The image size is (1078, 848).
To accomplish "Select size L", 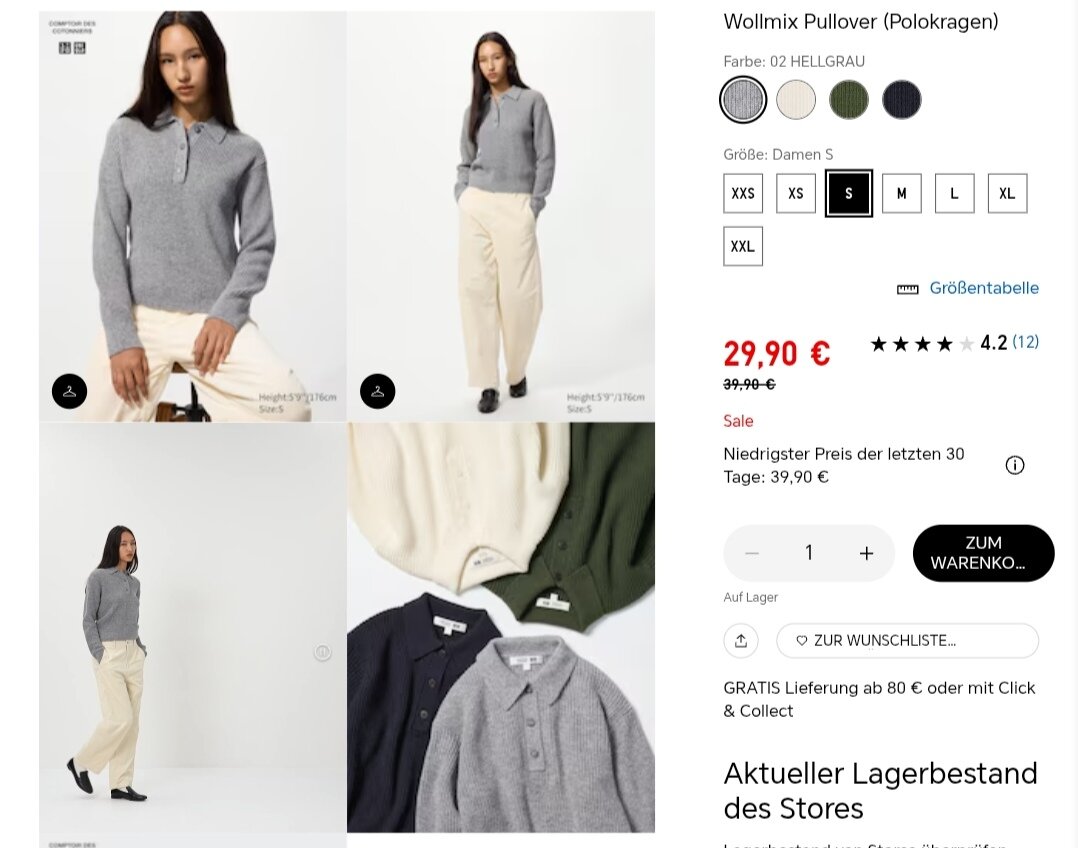I will [954, 193].
